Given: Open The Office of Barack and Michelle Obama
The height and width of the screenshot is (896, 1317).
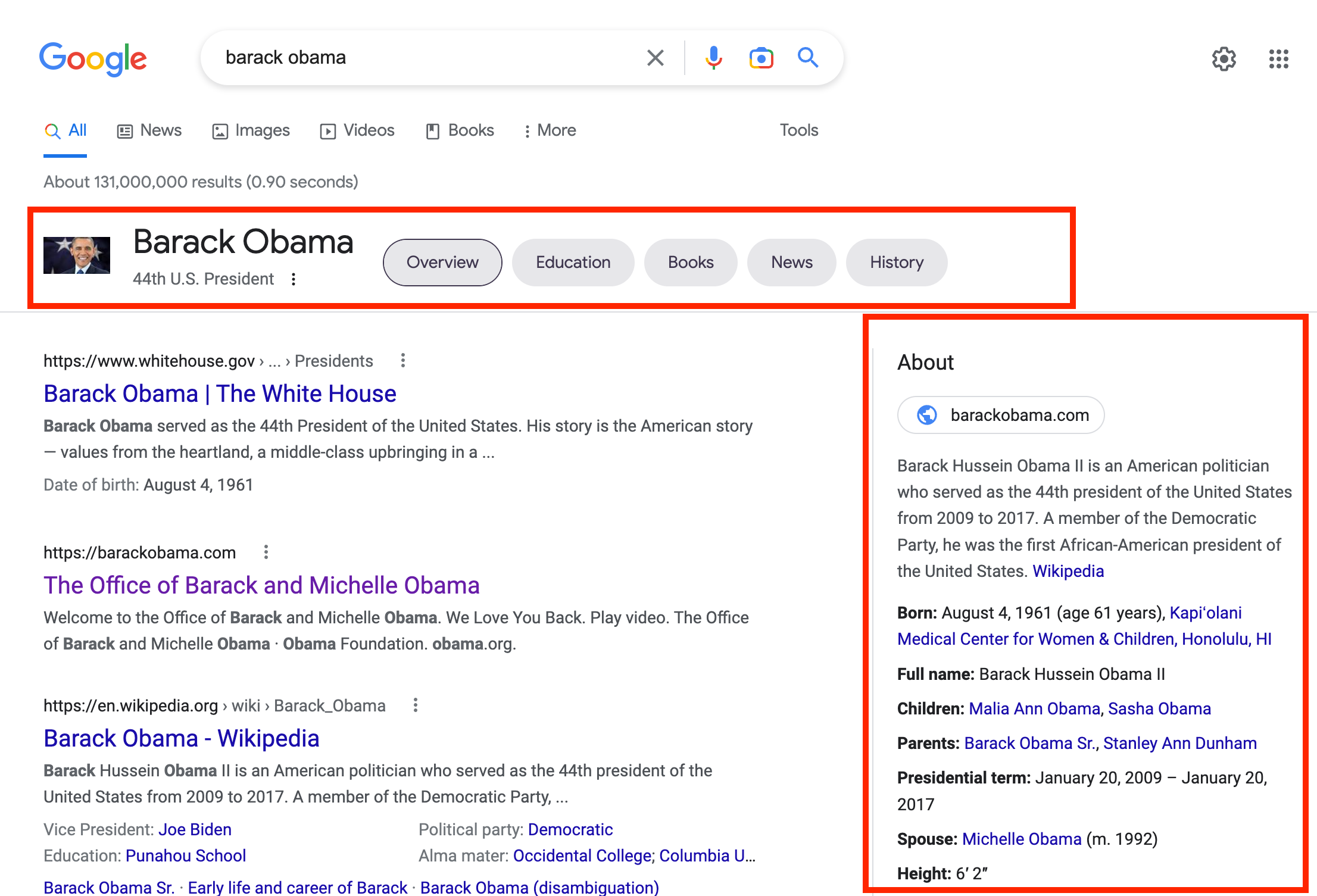Looking at the screenshot, I should click(x=261, y=585).
